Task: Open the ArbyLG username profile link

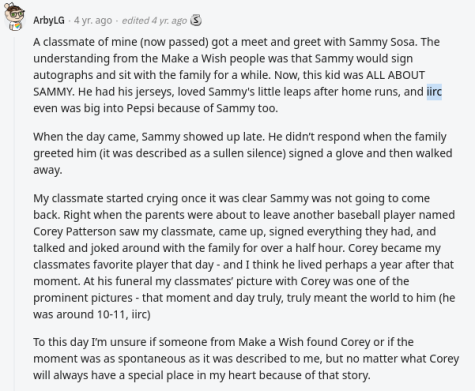Action: coord(49,20)
